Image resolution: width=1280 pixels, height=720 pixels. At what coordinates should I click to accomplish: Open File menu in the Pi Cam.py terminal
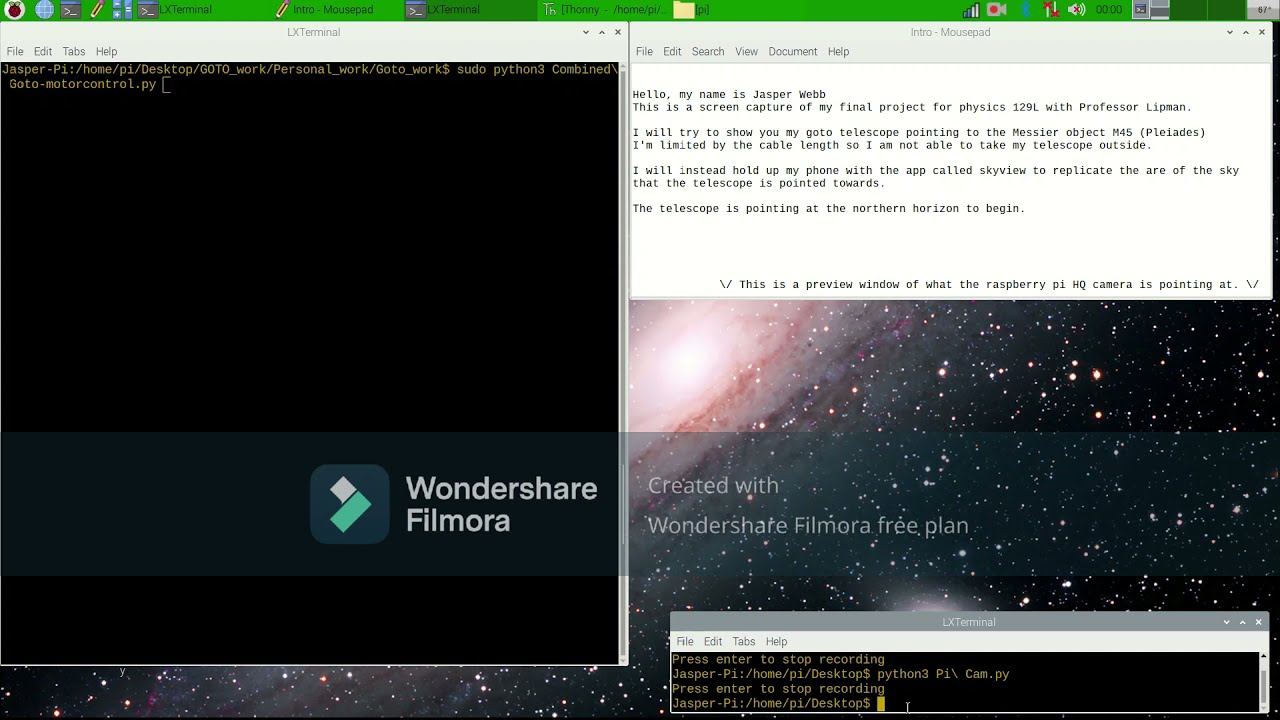tap(685, 641)
